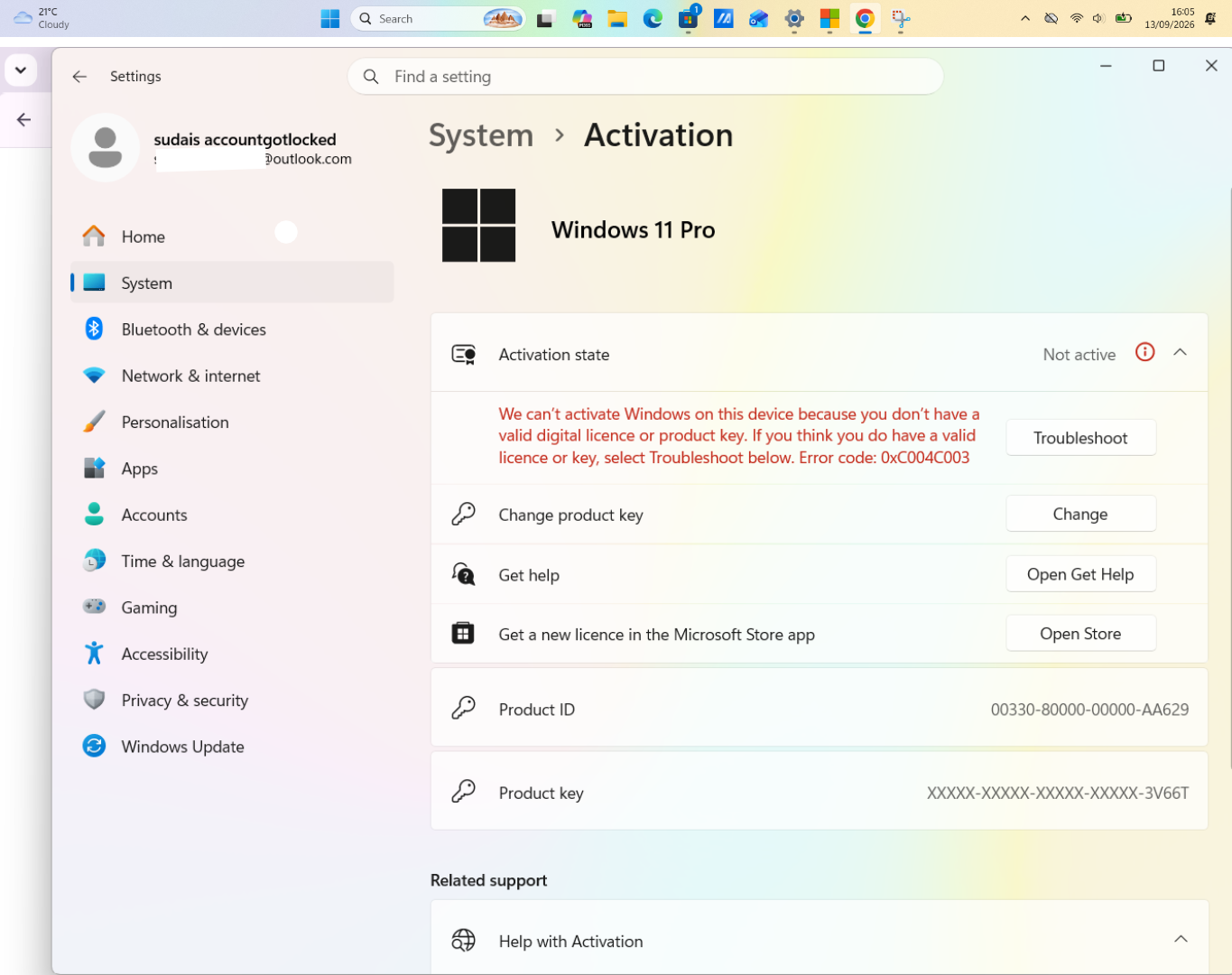
Task: Click the product key ending in 3V66T
Action: coord(1058,793)
